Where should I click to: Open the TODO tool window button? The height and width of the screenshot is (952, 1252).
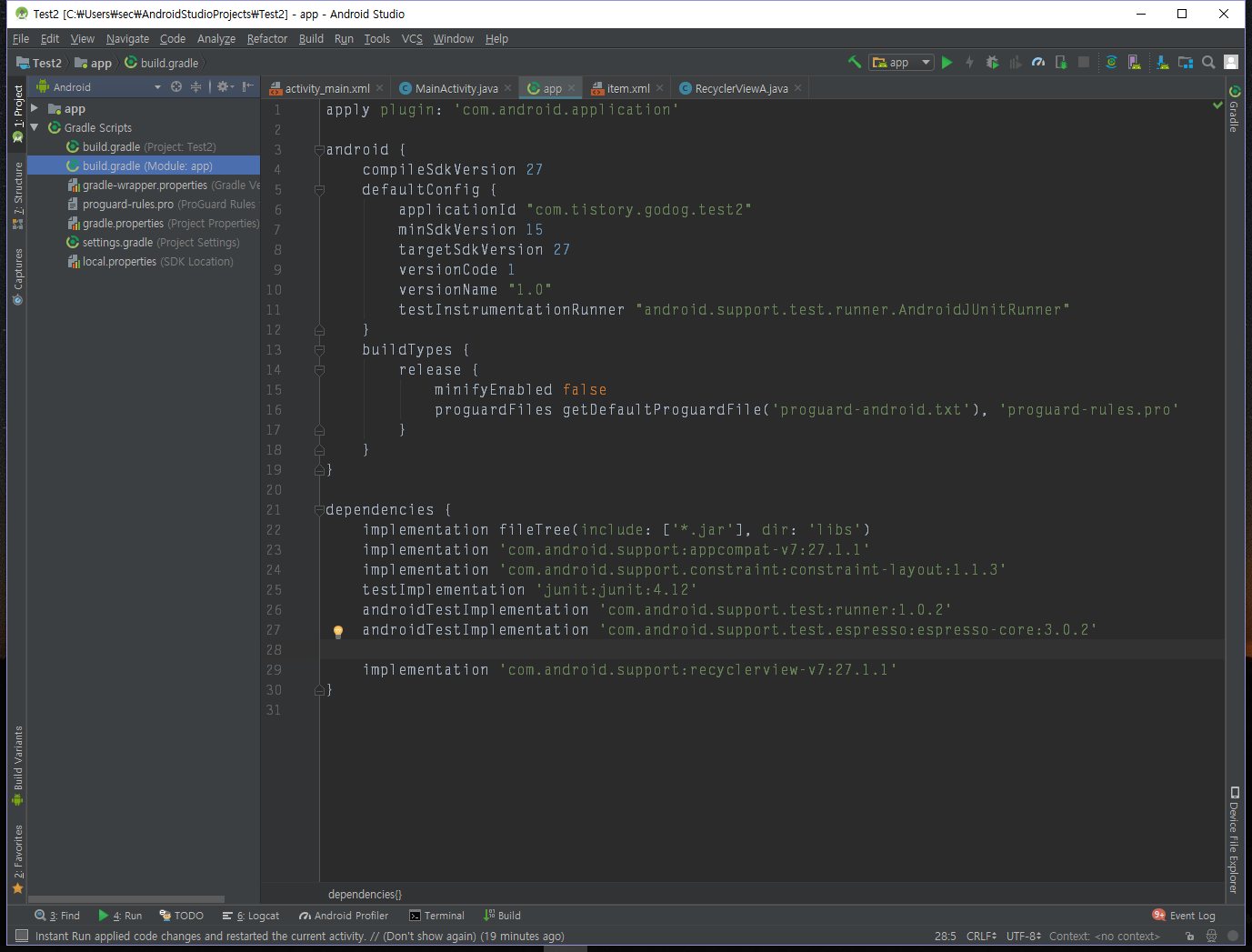point(181,916)
